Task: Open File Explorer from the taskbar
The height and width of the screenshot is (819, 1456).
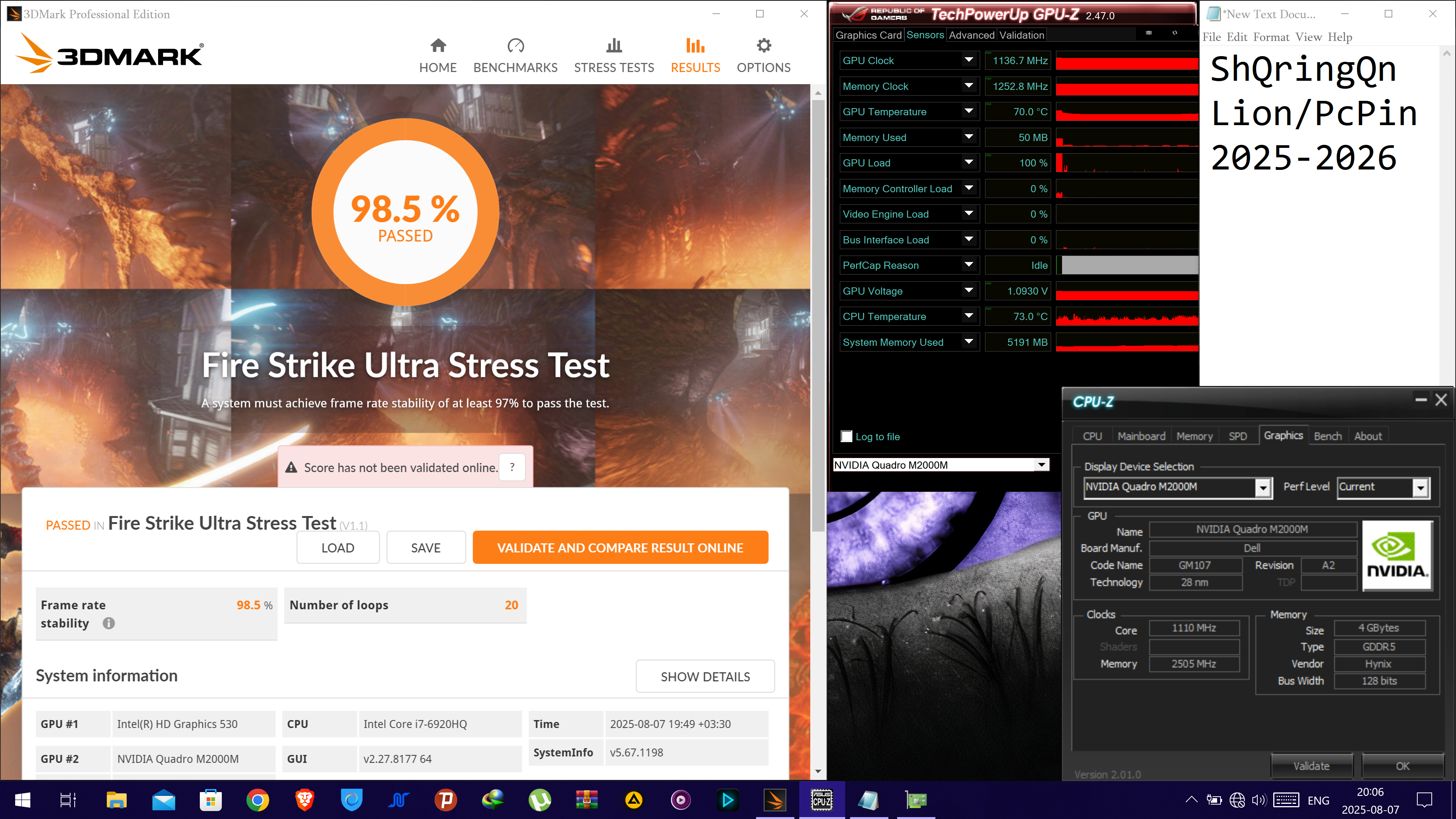Action: pos(116,800)
